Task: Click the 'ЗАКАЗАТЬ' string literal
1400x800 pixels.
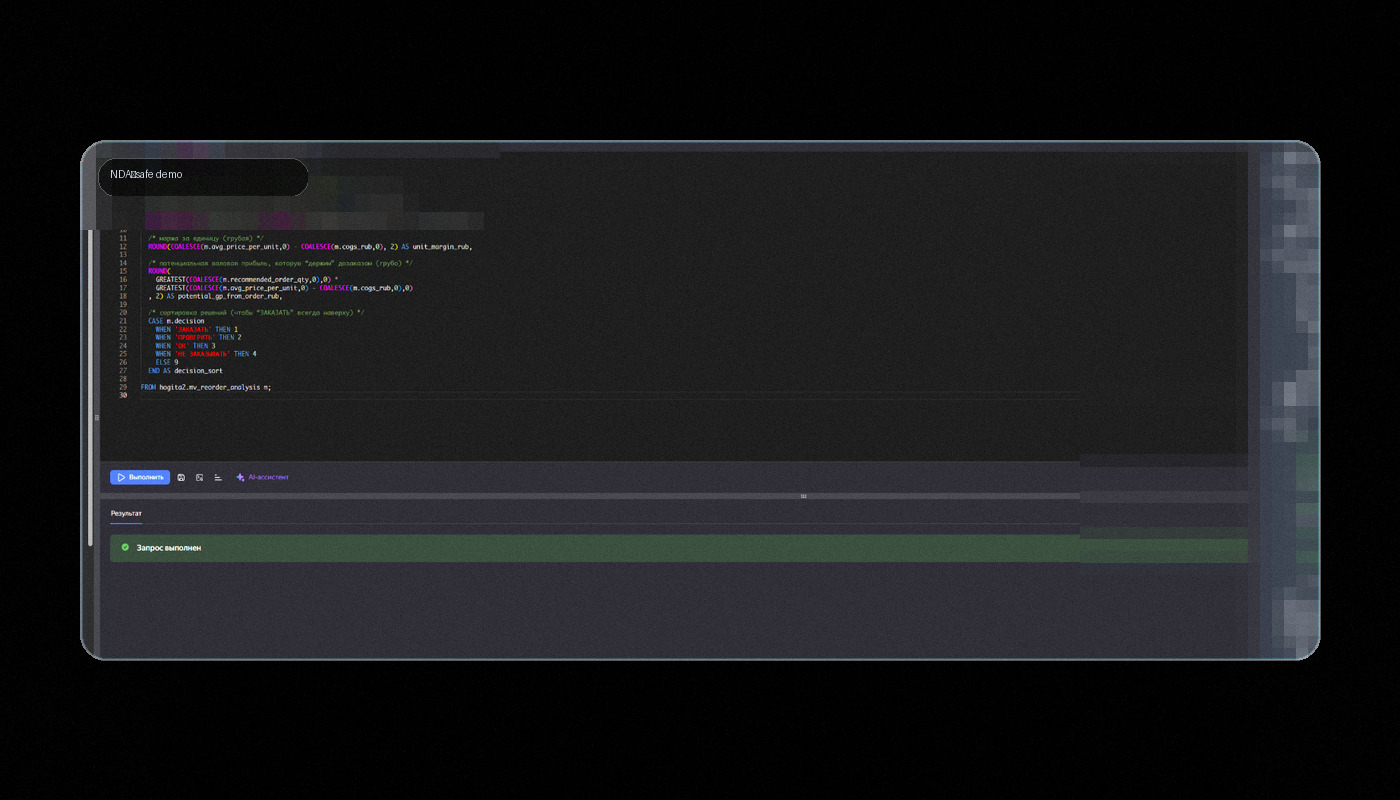Action: click(x=193, y=329)
